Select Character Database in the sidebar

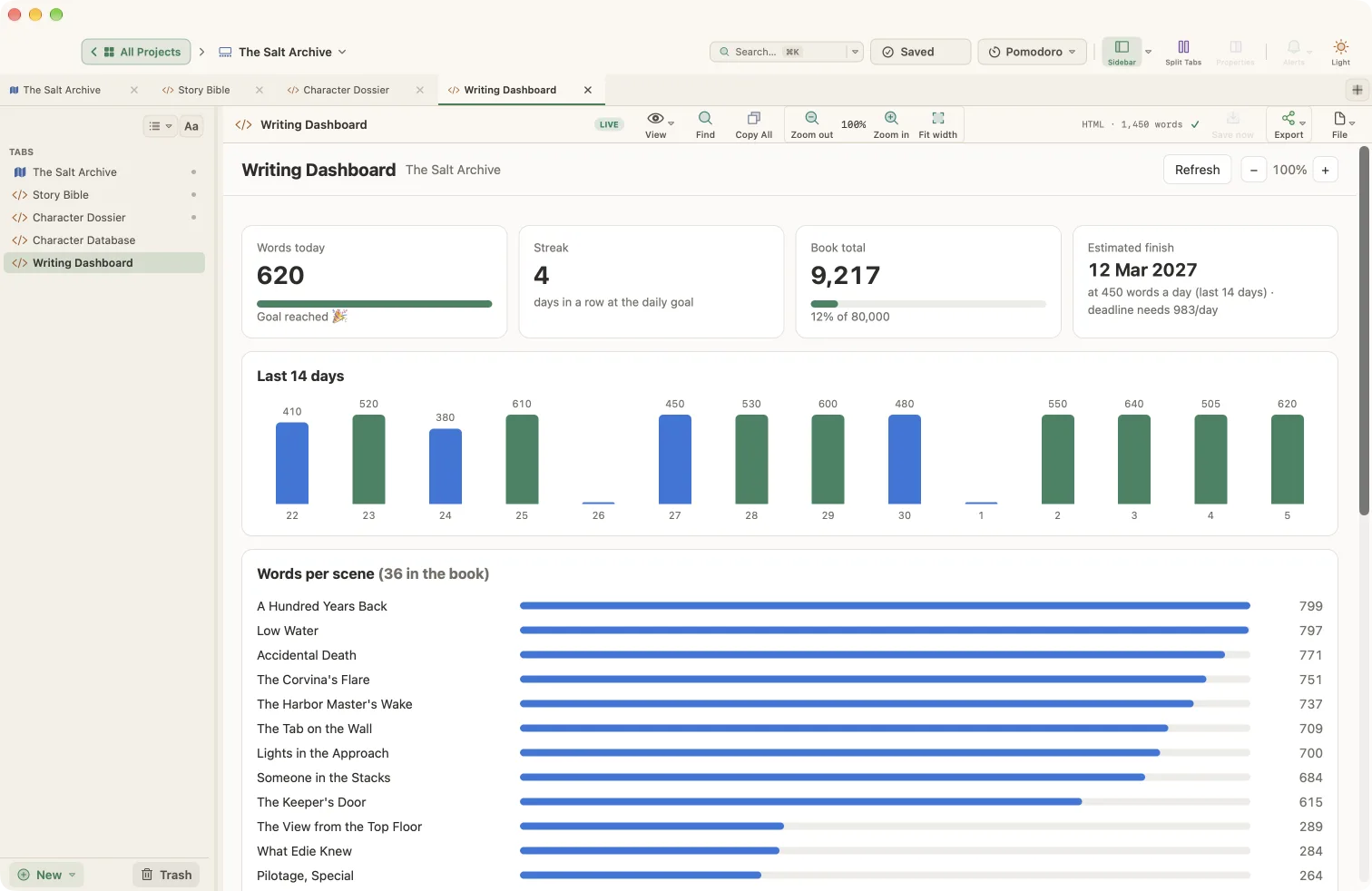coord(104,240)
